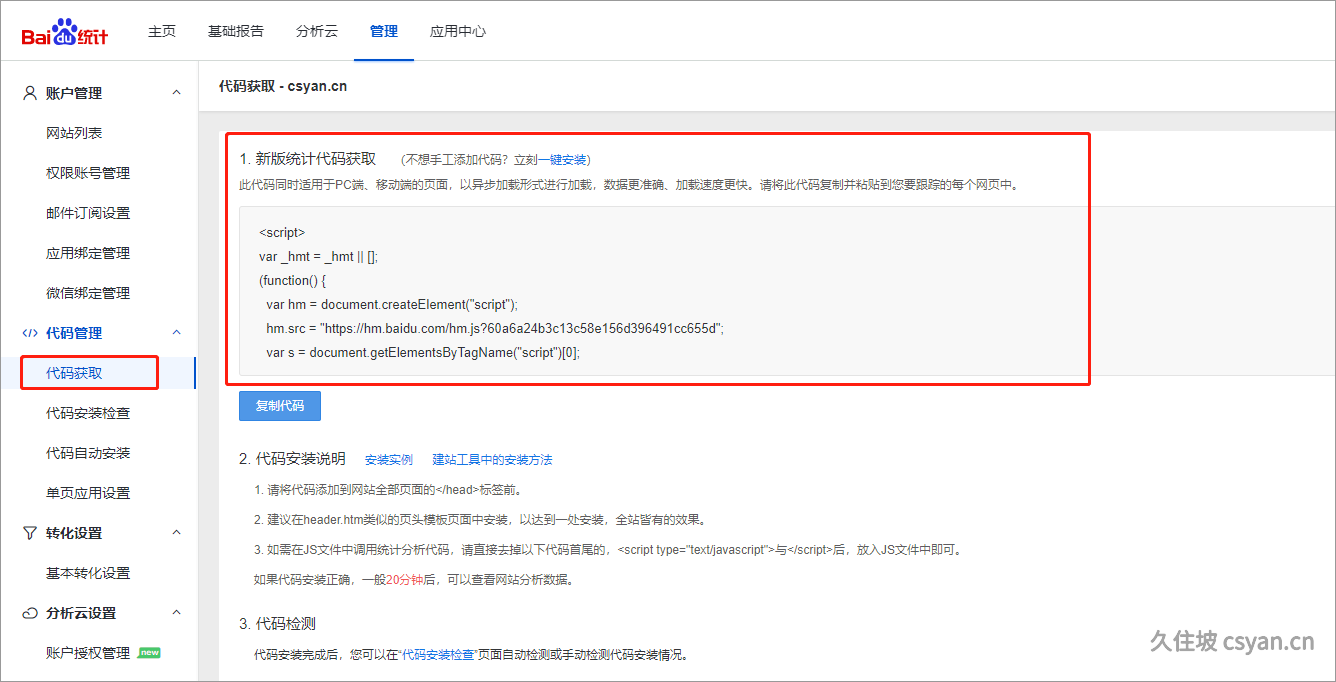Click the 复制代码 button
Viewport: 1336px width, 682px height.
point(280,406)
